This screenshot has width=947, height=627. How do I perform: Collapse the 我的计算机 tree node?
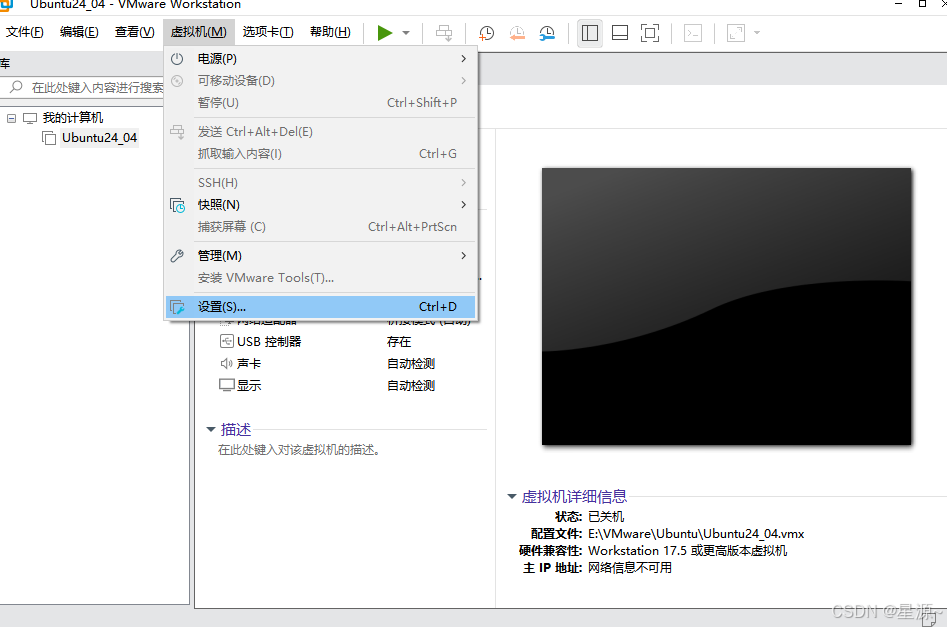pyautogui.click(x=11, y=118)
